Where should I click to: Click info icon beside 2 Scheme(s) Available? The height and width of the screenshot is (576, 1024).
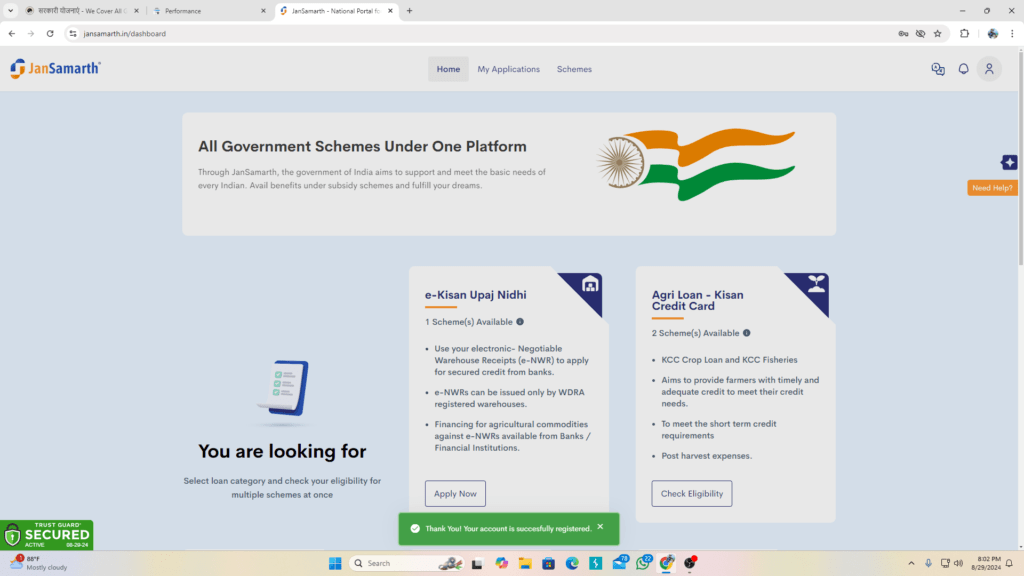[746, 333]
